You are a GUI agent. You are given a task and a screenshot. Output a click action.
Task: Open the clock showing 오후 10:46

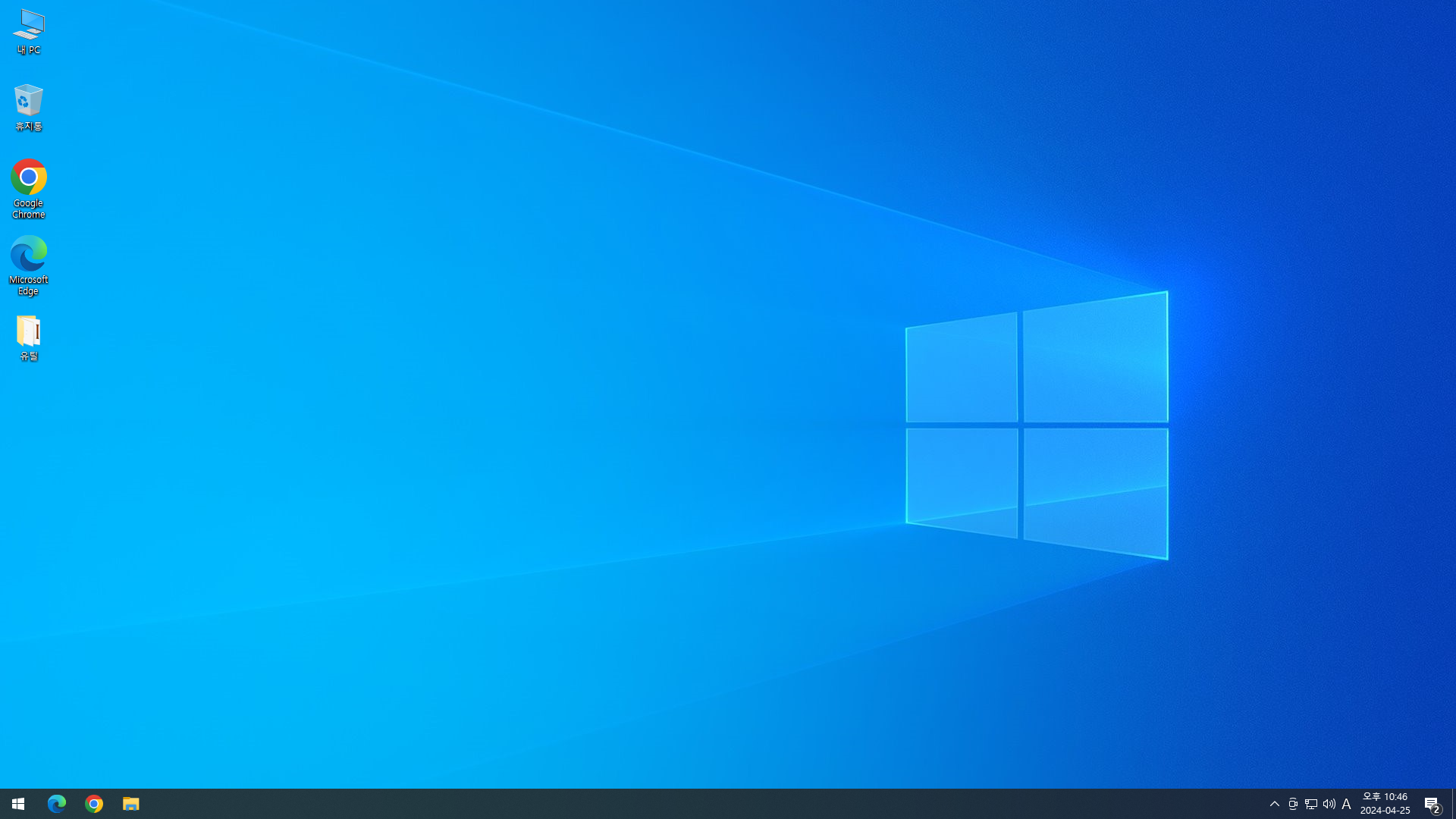(1385, 804)
